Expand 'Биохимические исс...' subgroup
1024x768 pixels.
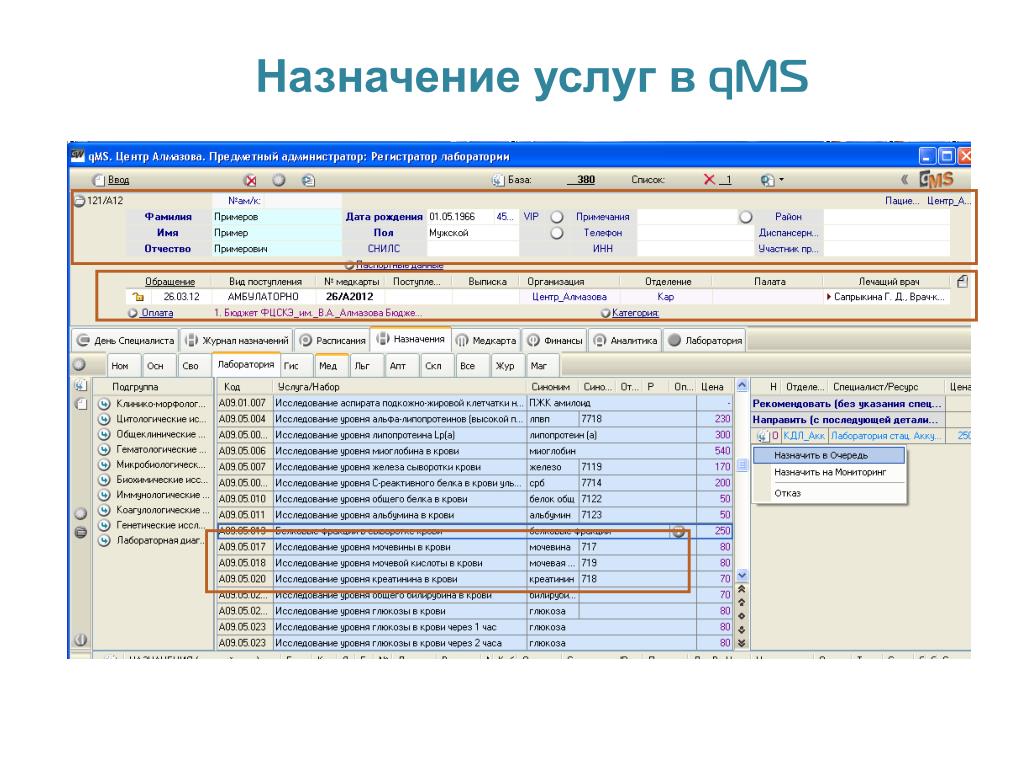[104, 479]
